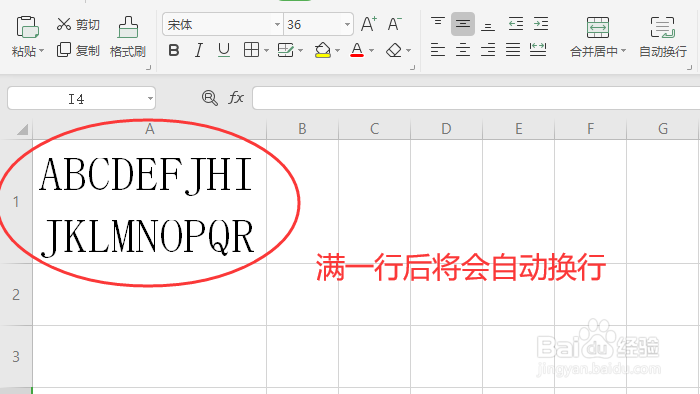Click the distributed alignment icon
This screenshot has width=700, height=394.
coord(538,50)
